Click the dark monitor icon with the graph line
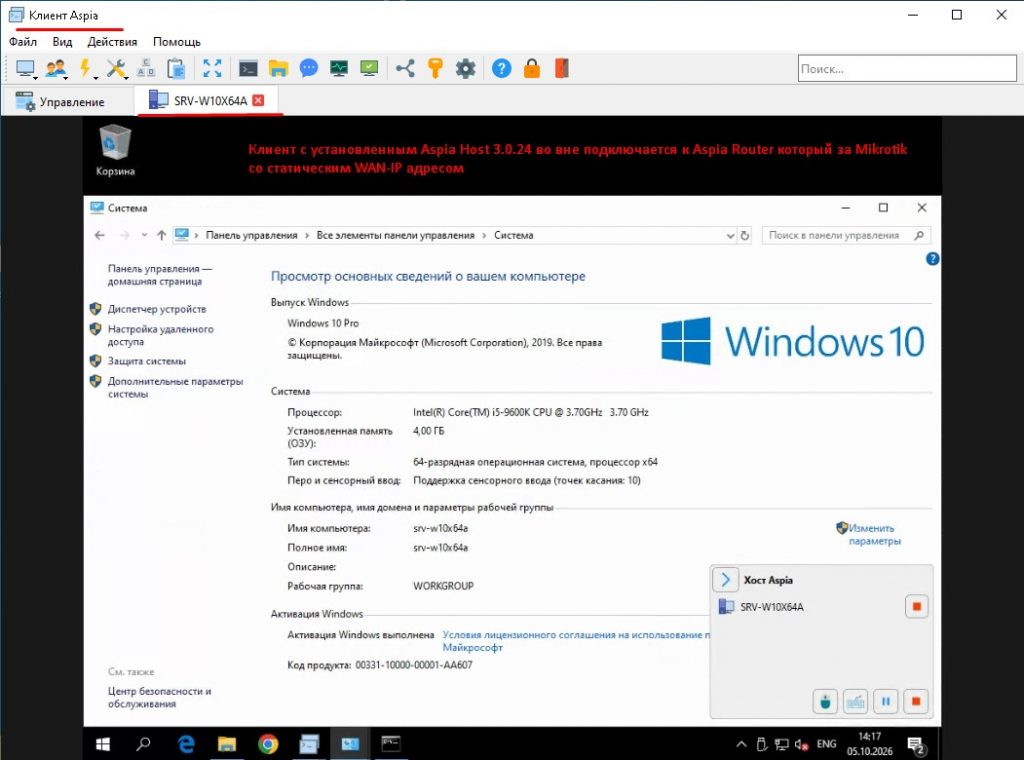This screenshot has width=1024, height=760. pyautogui.click(x=339, y=68)
